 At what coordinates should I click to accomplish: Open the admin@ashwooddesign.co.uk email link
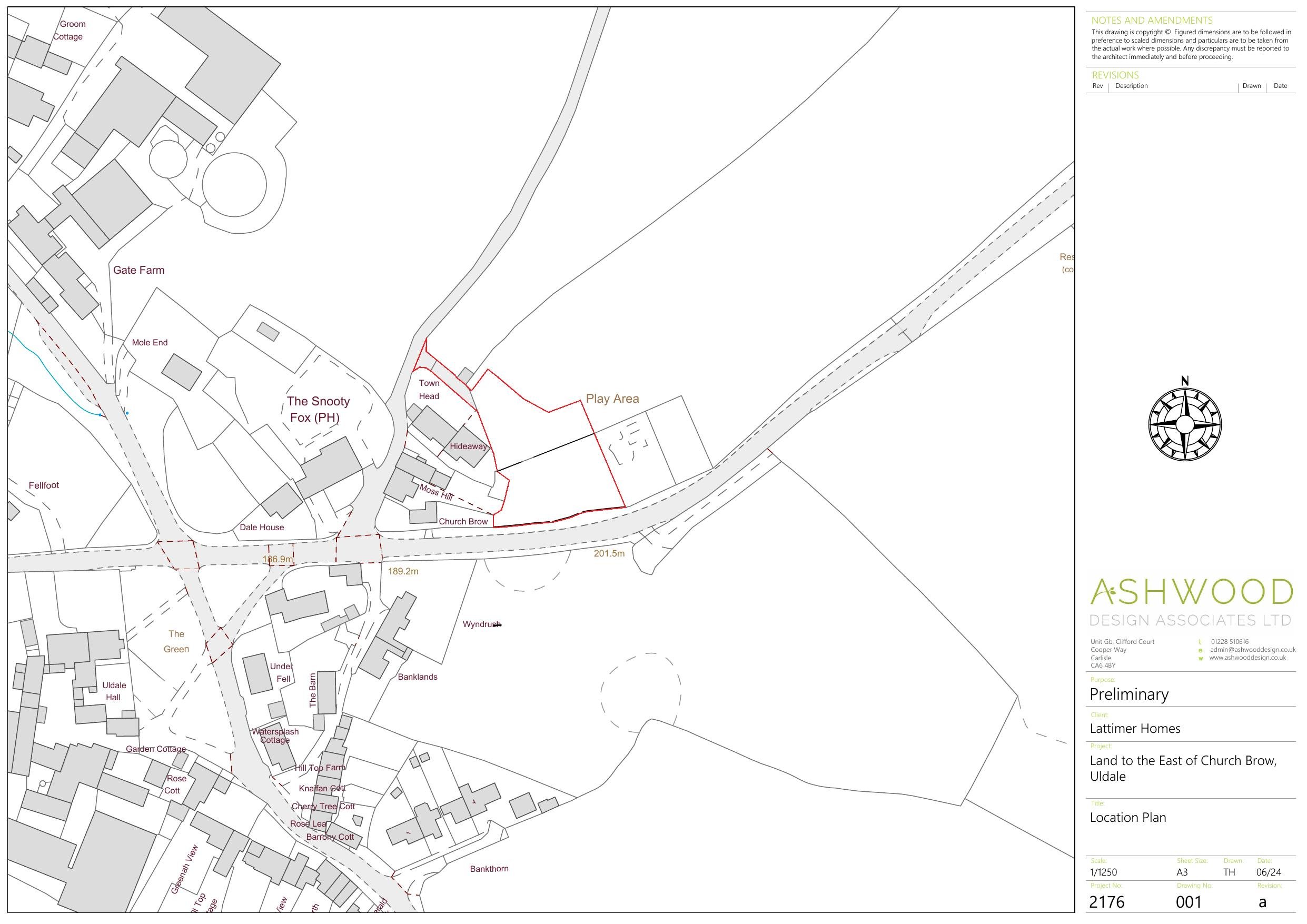pos(1252,650)
